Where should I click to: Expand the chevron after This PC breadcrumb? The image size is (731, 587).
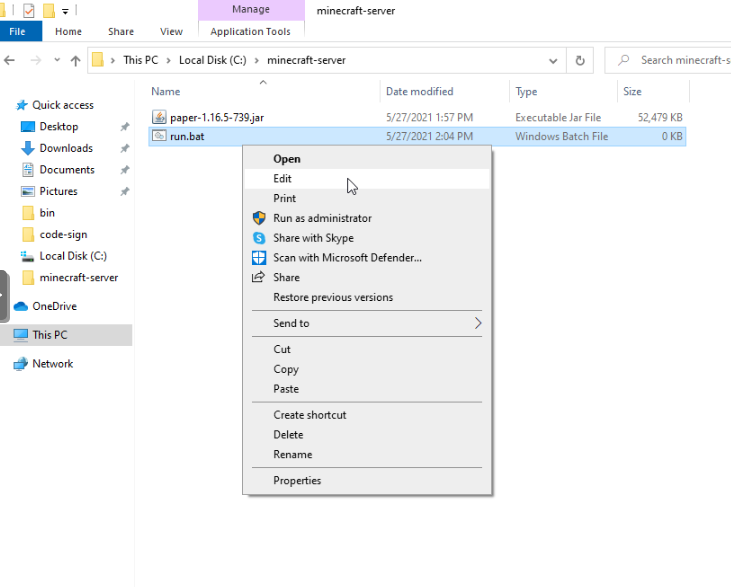tap(168, 61)
